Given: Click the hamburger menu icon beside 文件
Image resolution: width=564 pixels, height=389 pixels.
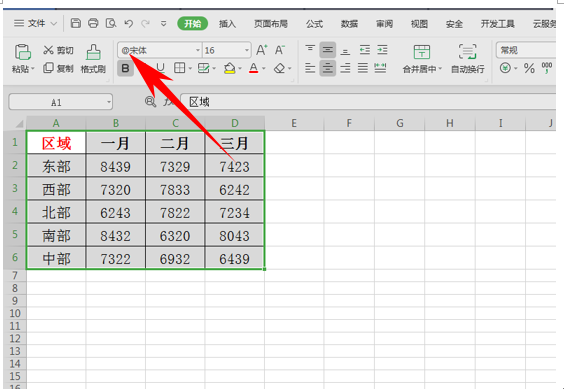Looking at the screenshot, I should click(19, 23).
